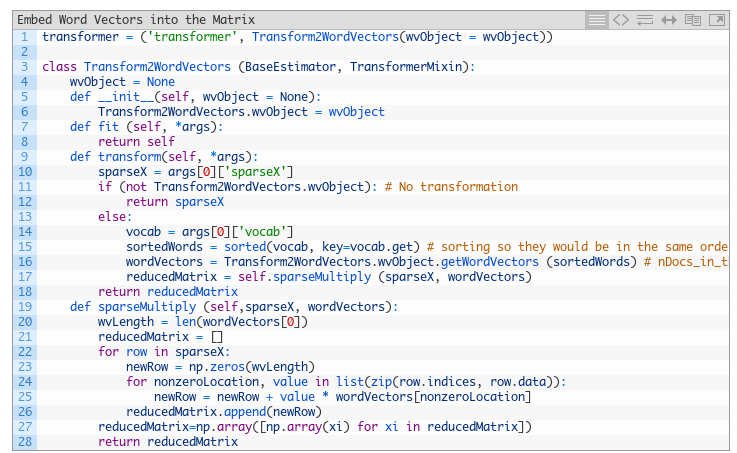Image resolution: width=737 pixels, height=453 pixels.
Task: Click 'transform' method name on line 9
Action: (129, 157)
